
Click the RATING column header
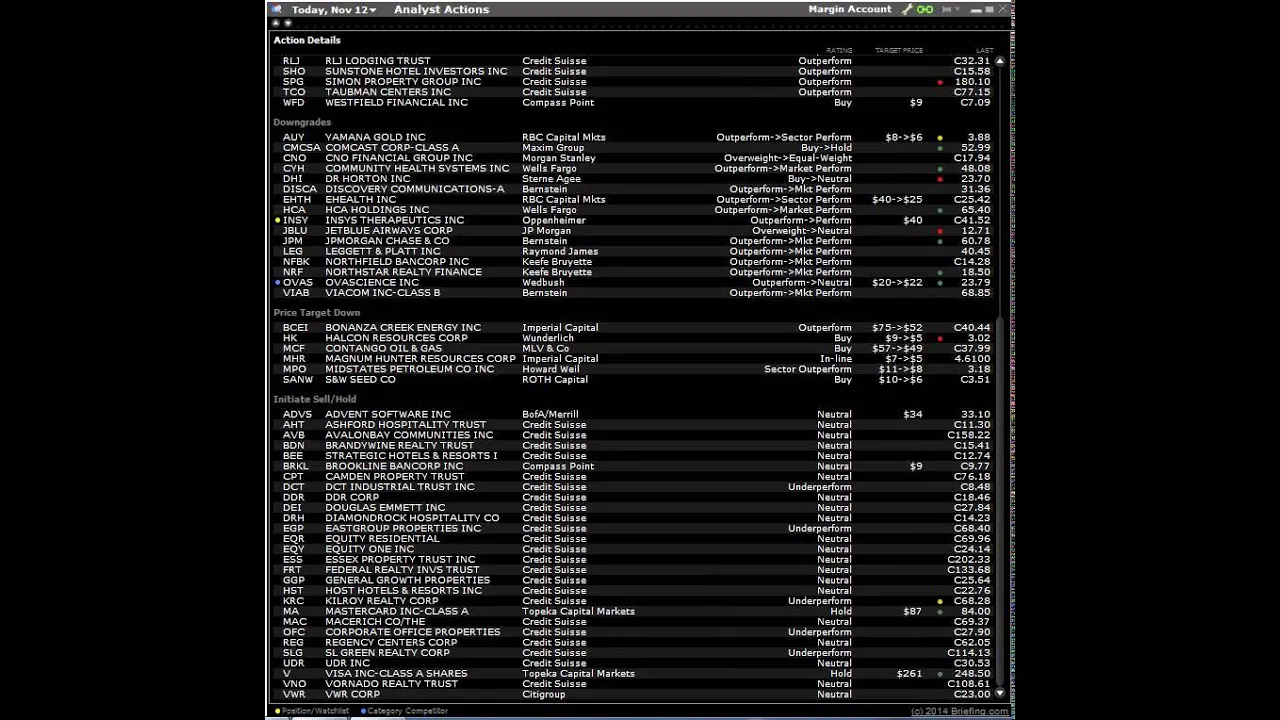pyautogui.click(x=839, y=50)
